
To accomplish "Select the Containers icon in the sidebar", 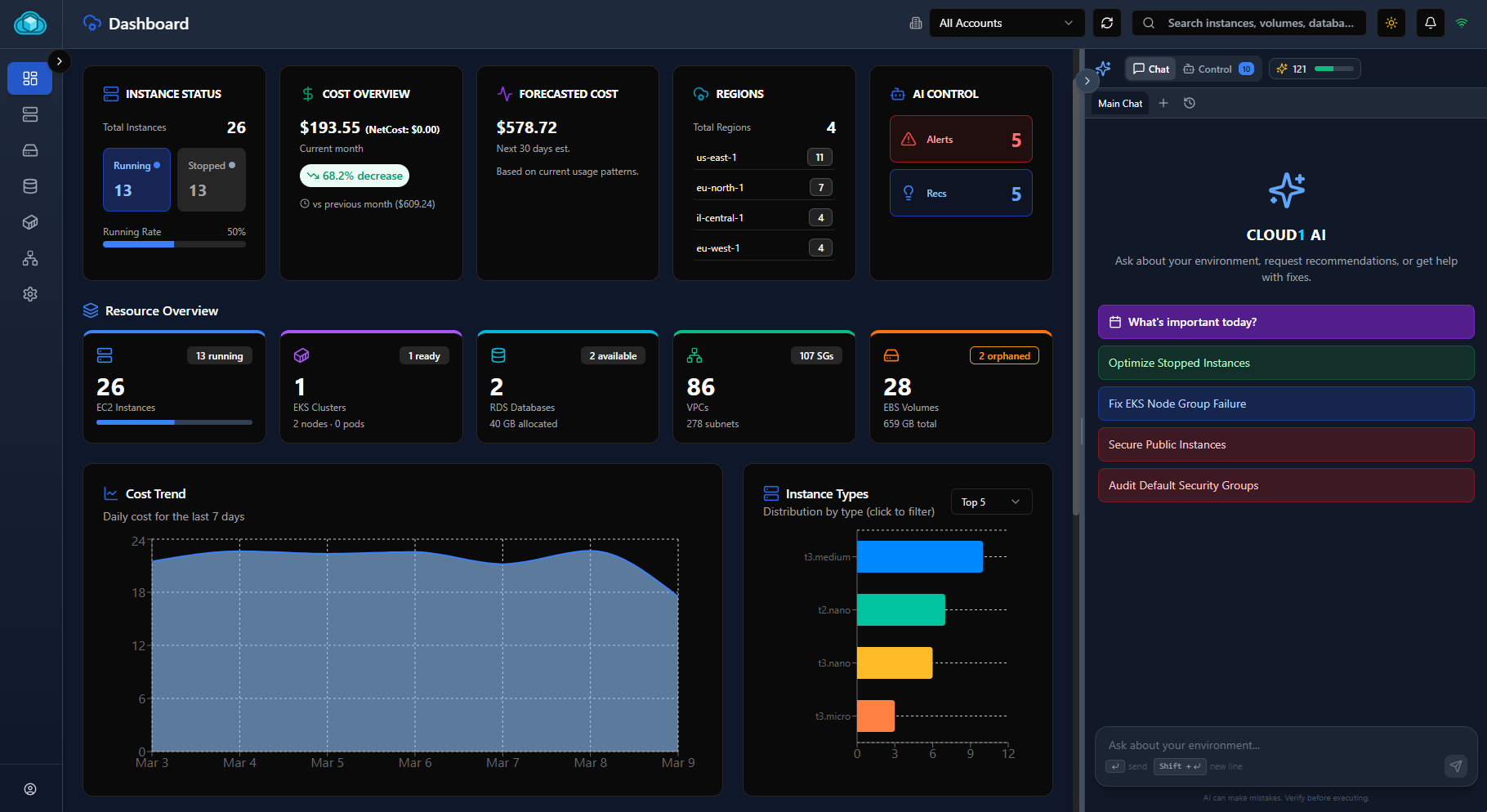I will pyautogui.click(x=30, y=222).
